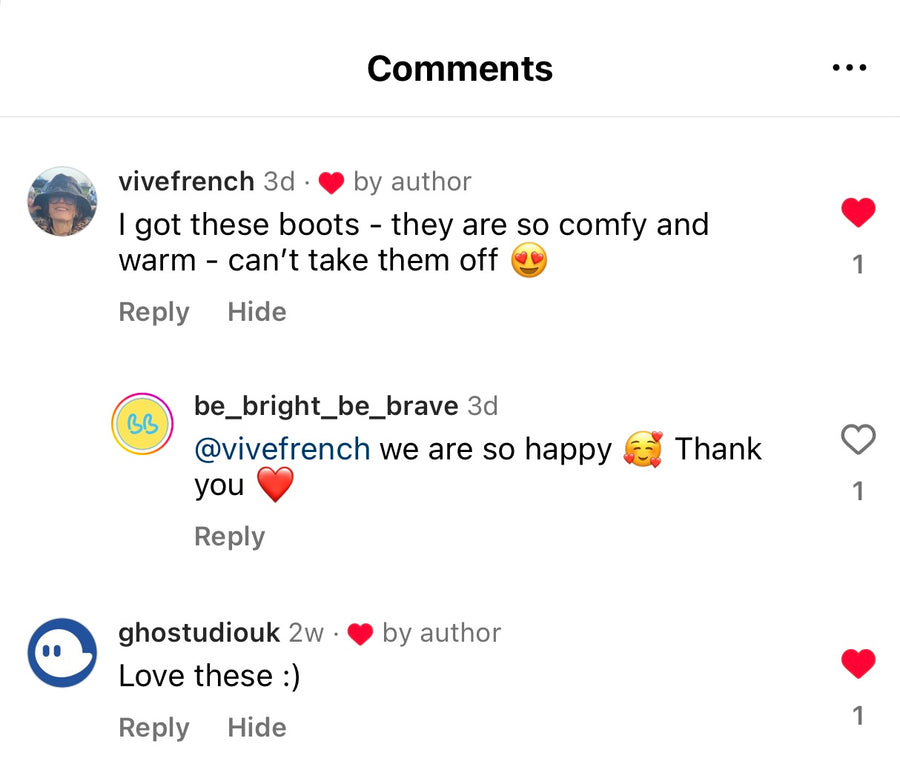Screen dimensions: 900x784
Task: Open the be_bright_be_brave username link
Action: (326, 406)
